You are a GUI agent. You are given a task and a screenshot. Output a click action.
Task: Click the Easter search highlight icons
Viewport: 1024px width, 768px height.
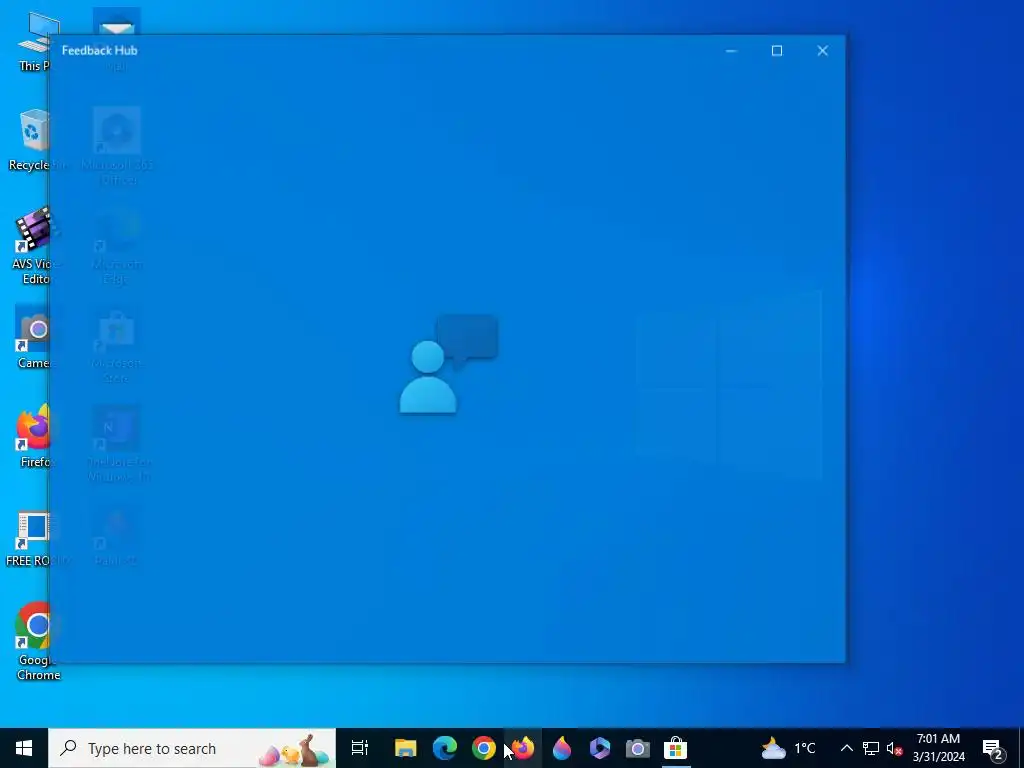294,751
